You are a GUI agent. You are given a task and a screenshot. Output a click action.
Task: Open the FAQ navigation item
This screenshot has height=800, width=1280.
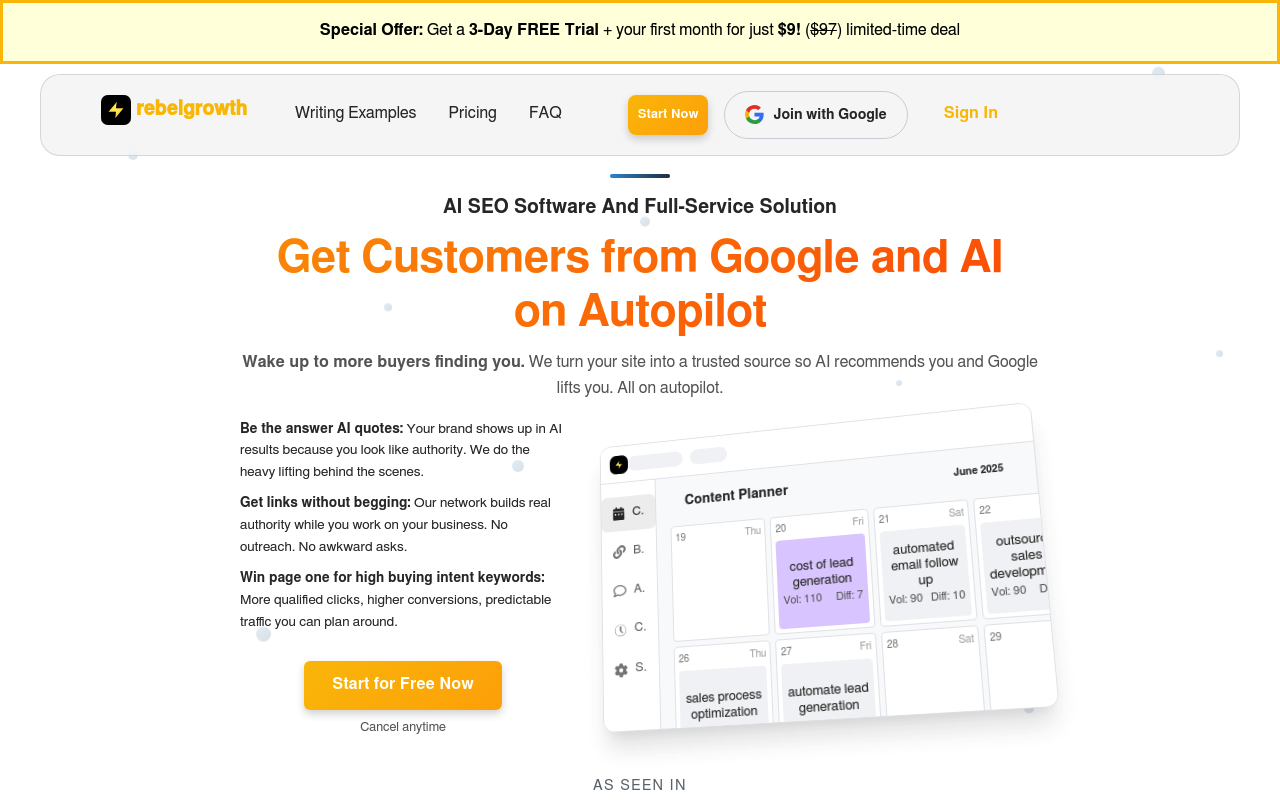pos(545,113)
